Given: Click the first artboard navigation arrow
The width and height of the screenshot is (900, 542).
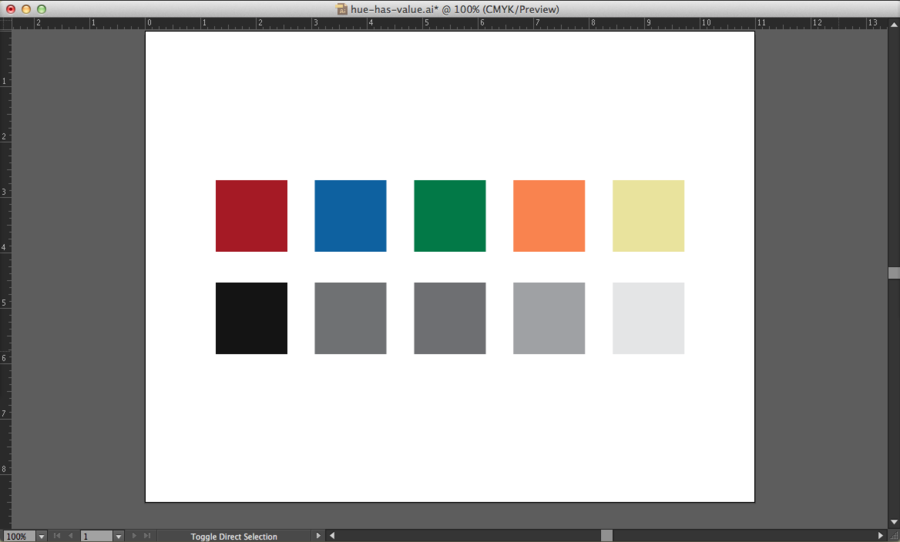Looking at the screenshot, I should click(57, 536).
